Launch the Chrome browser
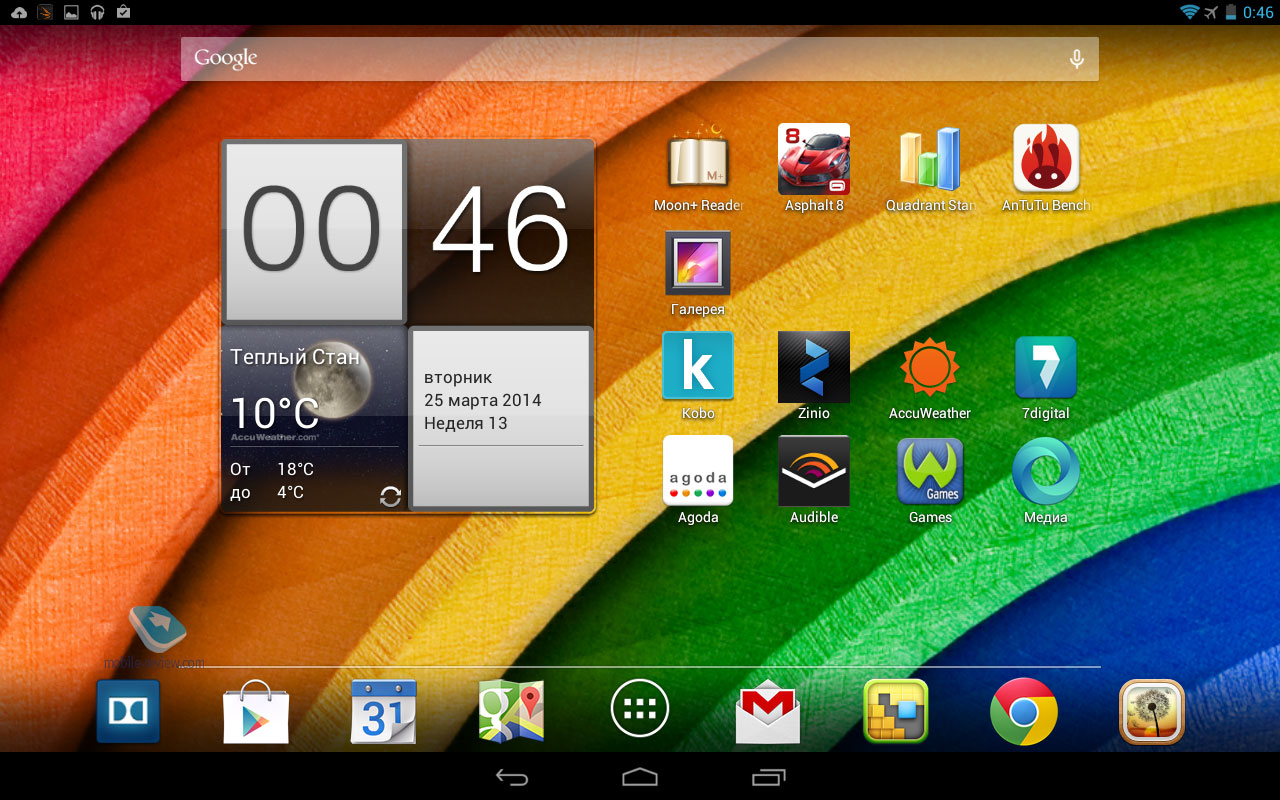 click(x=1024, y=711)
